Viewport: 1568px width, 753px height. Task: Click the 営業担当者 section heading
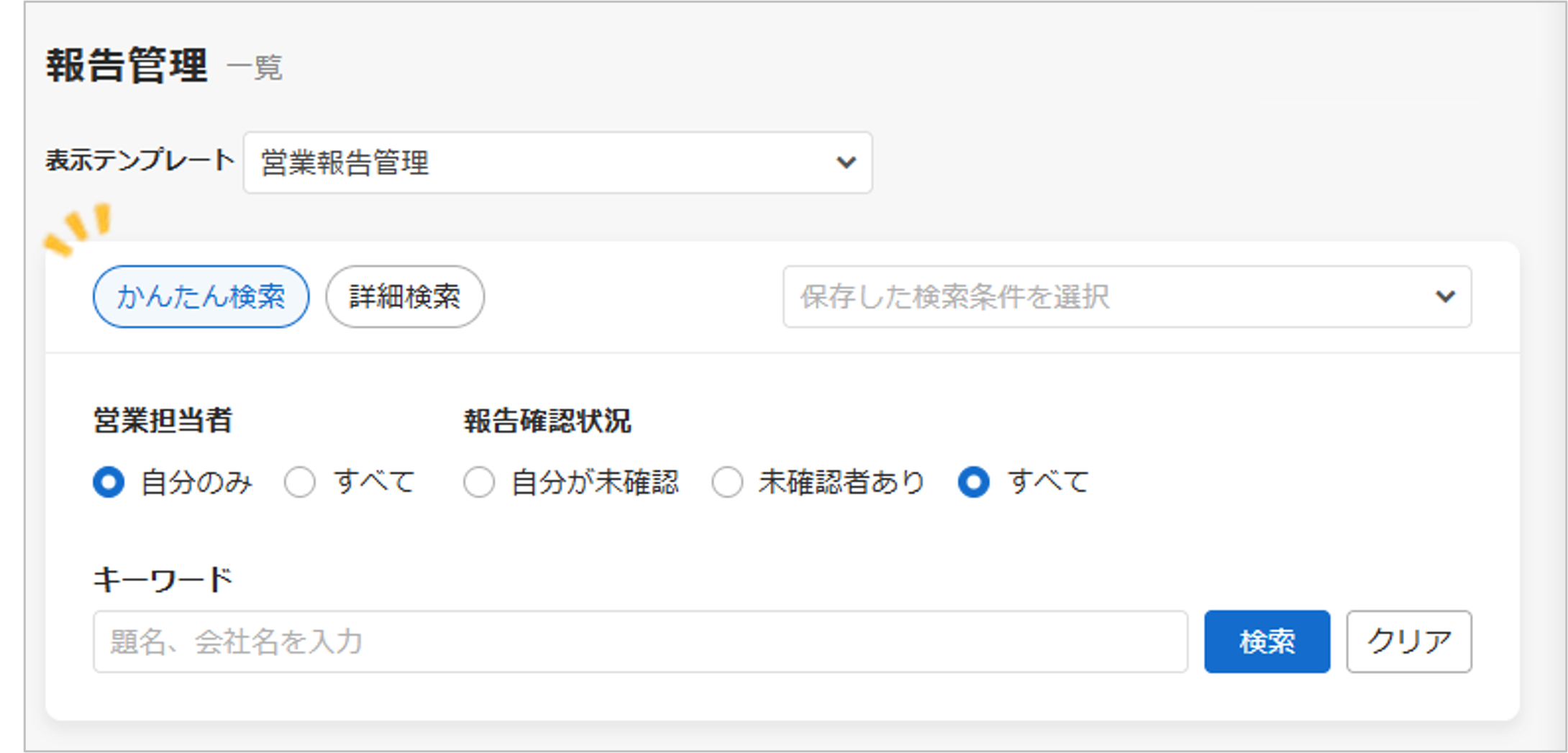point(163,421)
